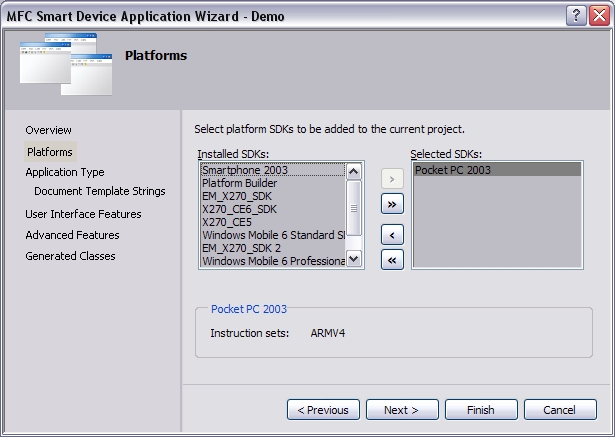615x437 pixels.
Task: Click the wizard windows illustration image
Action: (66, 64)
